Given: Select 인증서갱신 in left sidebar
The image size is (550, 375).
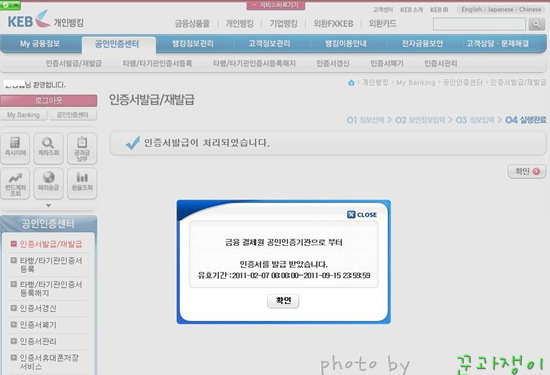Looking at the screenshot, I should (38, 308).
